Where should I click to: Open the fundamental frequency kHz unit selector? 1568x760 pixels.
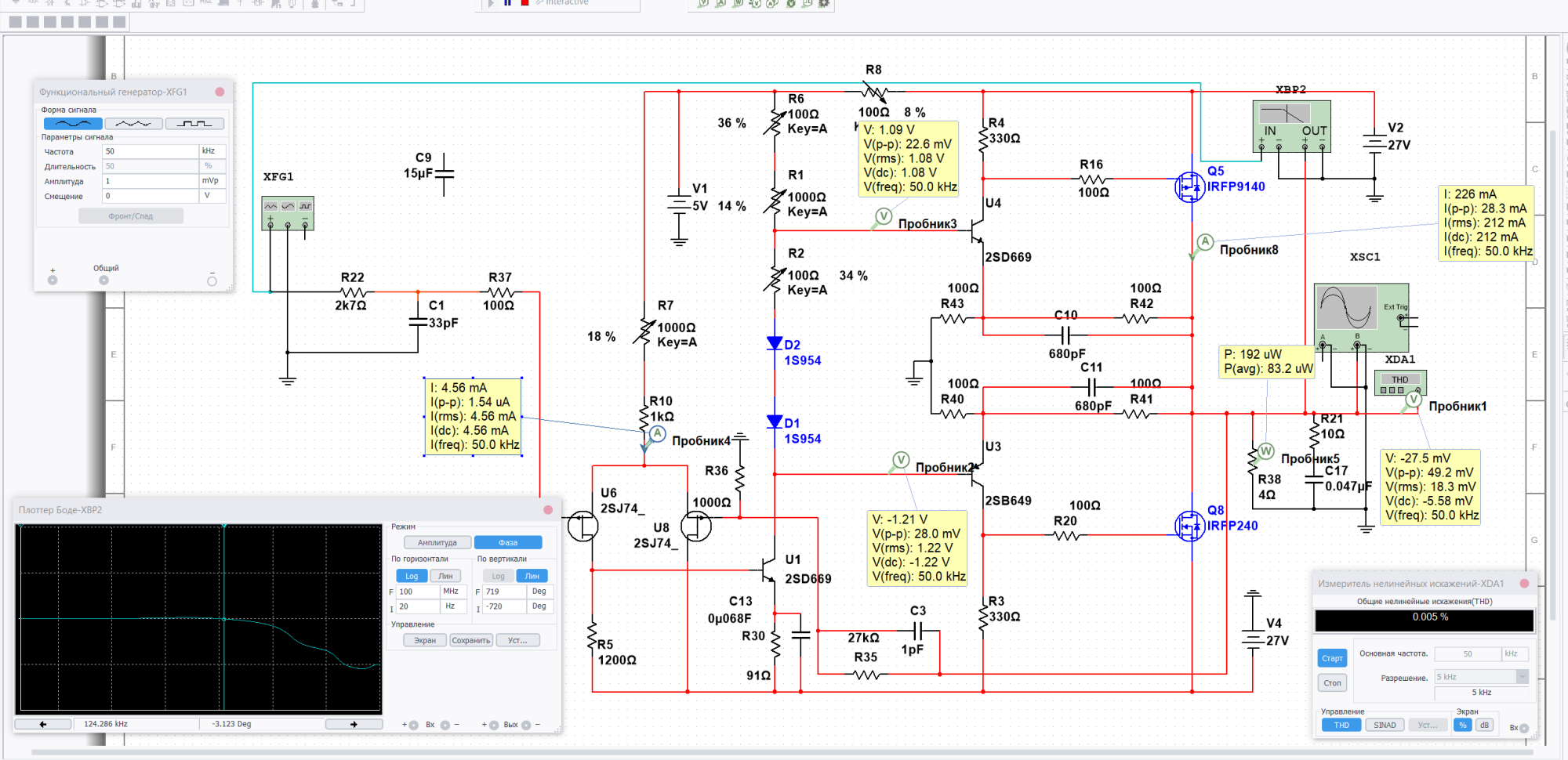point(1515,653)
